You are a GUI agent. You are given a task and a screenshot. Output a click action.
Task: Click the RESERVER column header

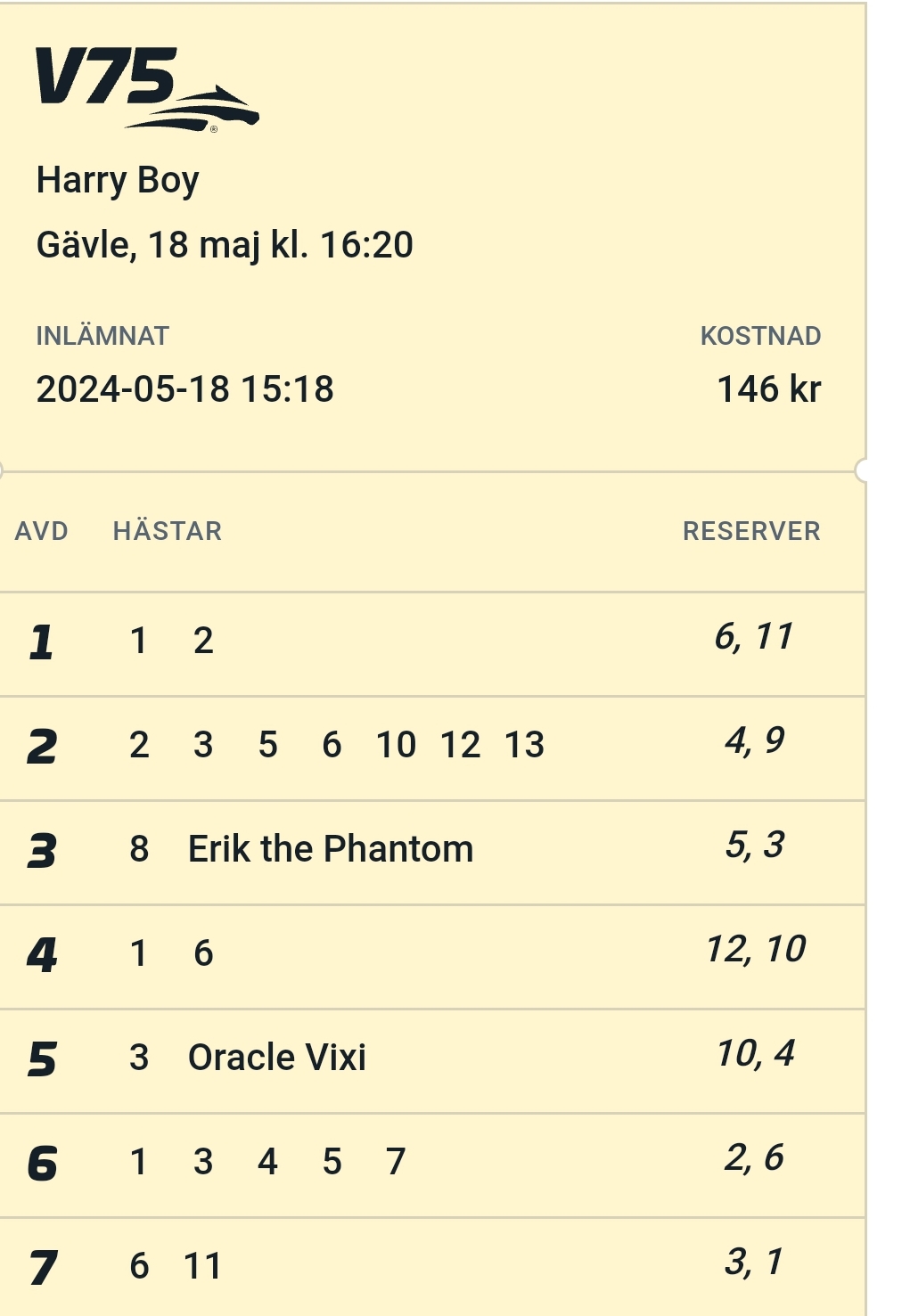click(x=751, y=531)
